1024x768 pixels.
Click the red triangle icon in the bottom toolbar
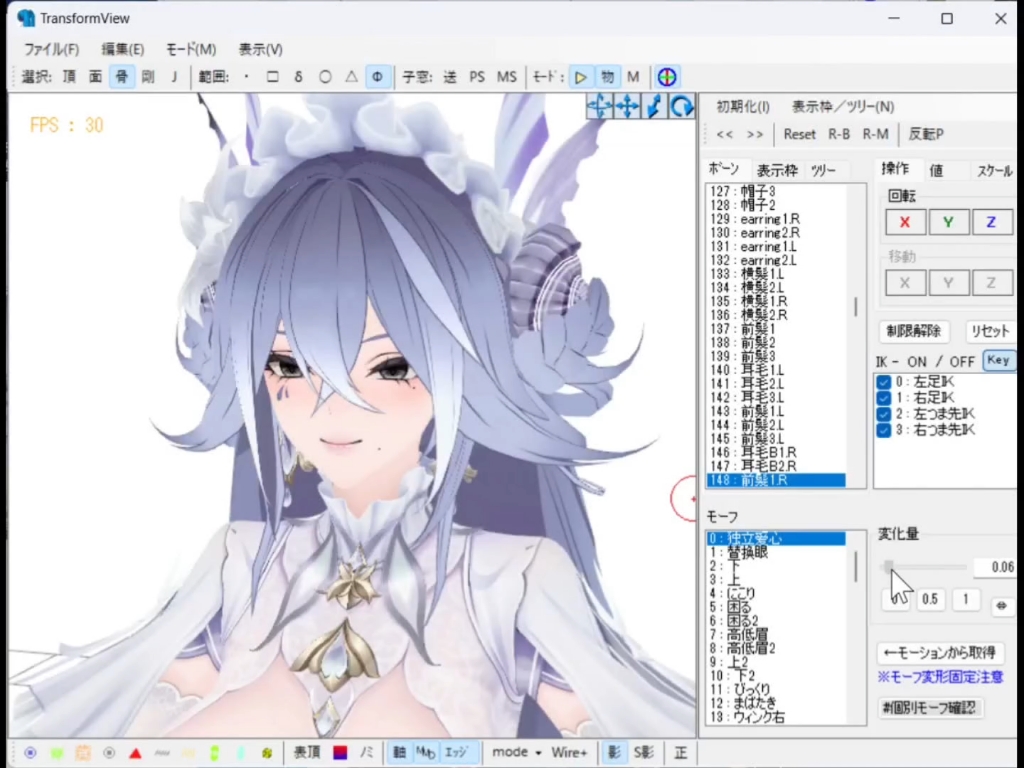pos(135,753)
